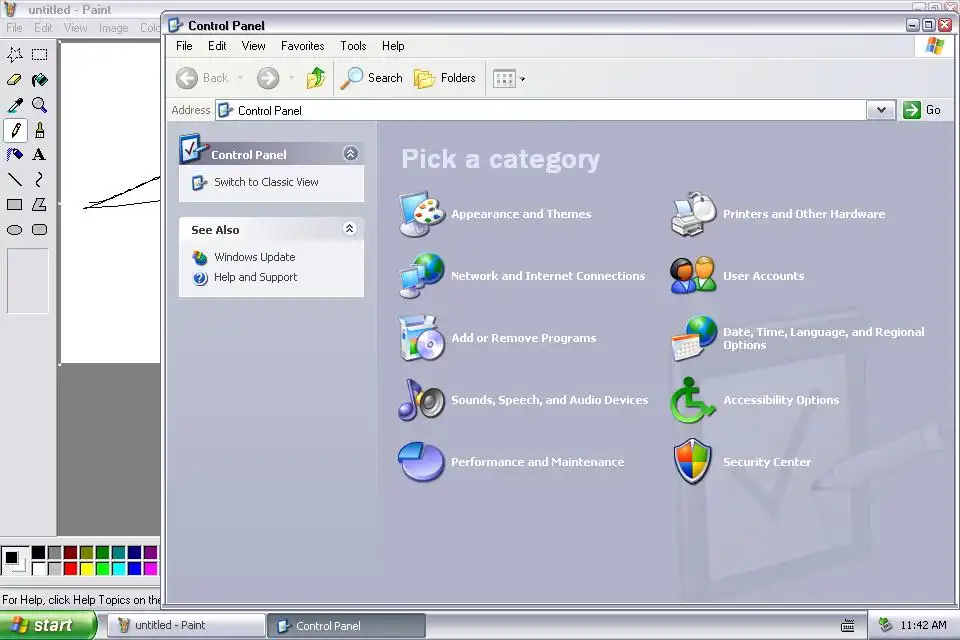Toggle the Folders pane button
Screen dimensions: 960x640
445,78
